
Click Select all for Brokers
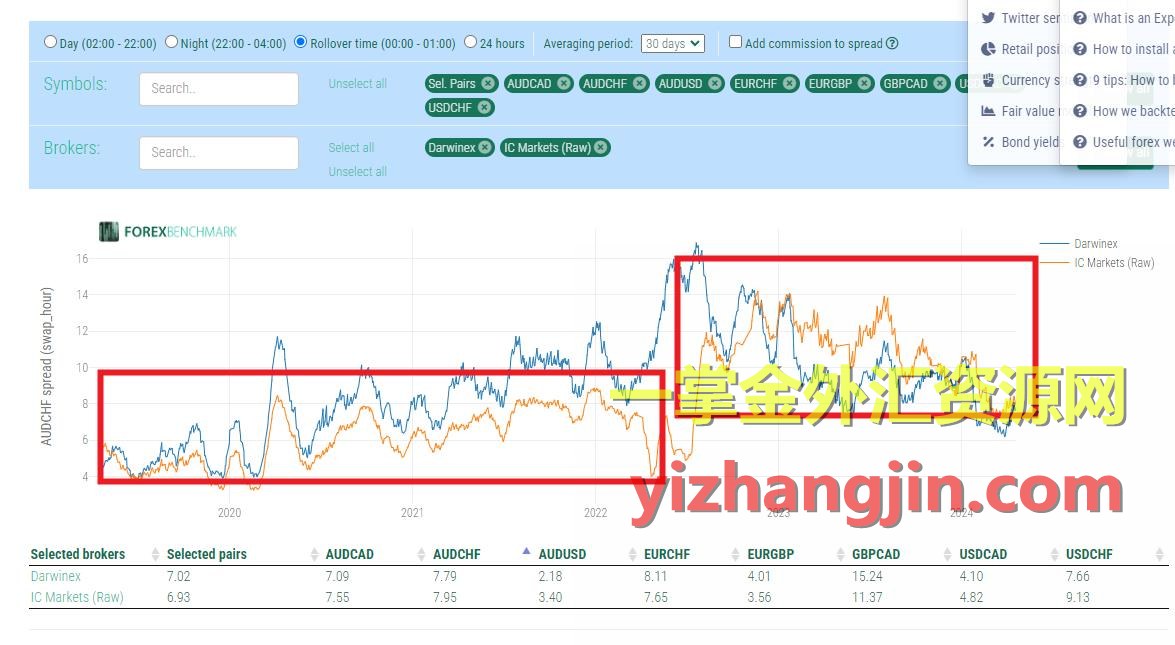click(x=351, y=148)
